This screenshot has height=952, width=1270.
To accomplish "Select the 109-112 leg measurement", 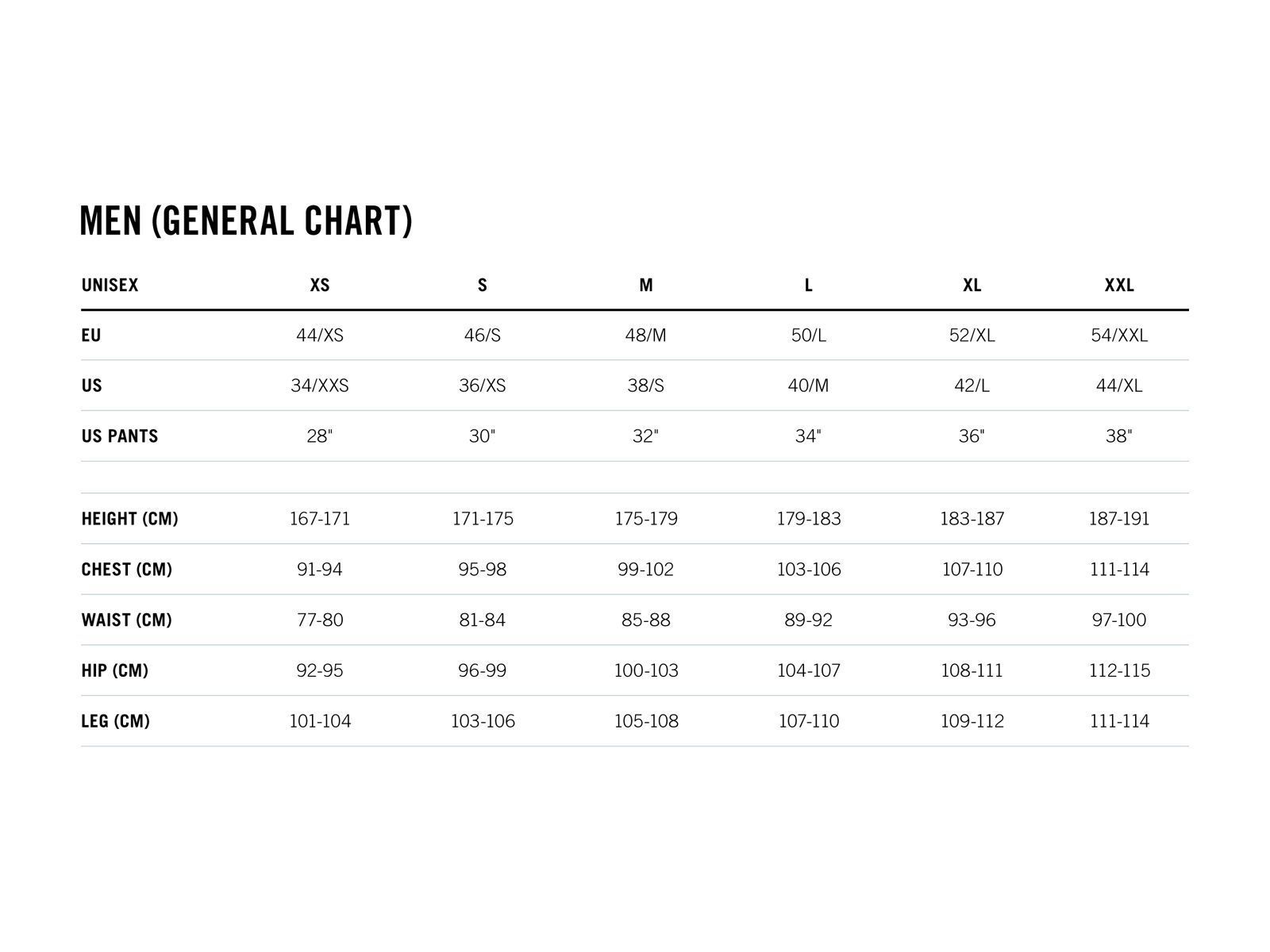I will pyautogui.click(x=972, y=721).
